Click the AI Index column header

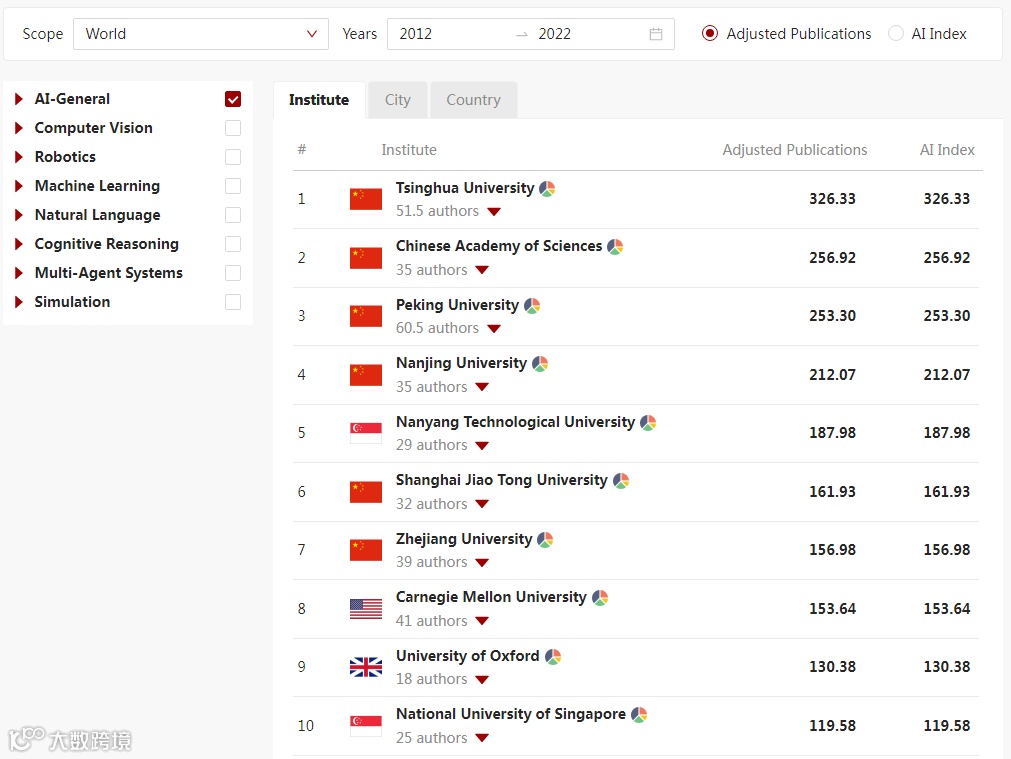pyautogui.click(x=947, y=150)
